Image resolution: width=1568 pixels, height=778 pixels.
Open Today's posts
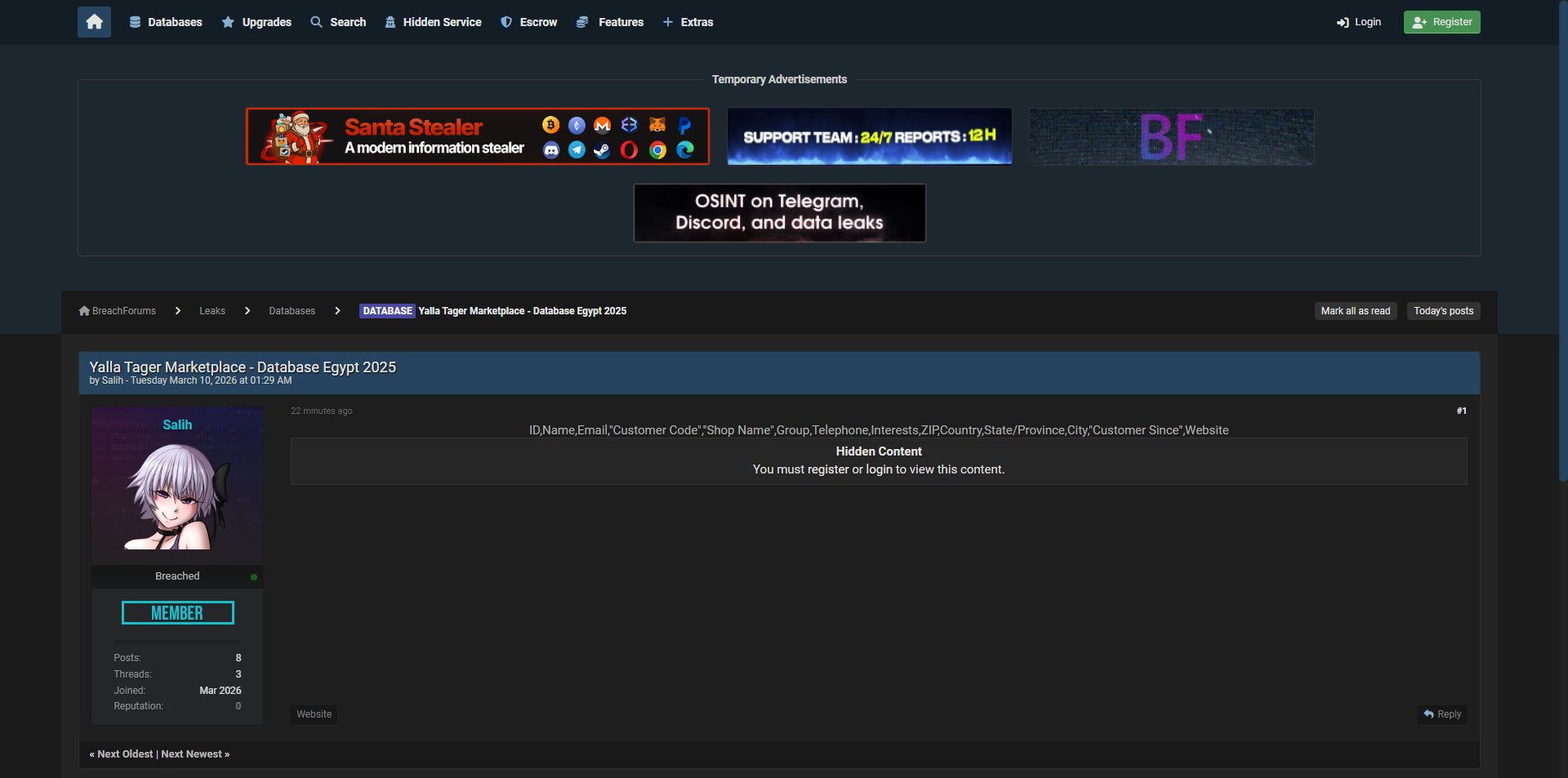click(x=1443, y=311)
